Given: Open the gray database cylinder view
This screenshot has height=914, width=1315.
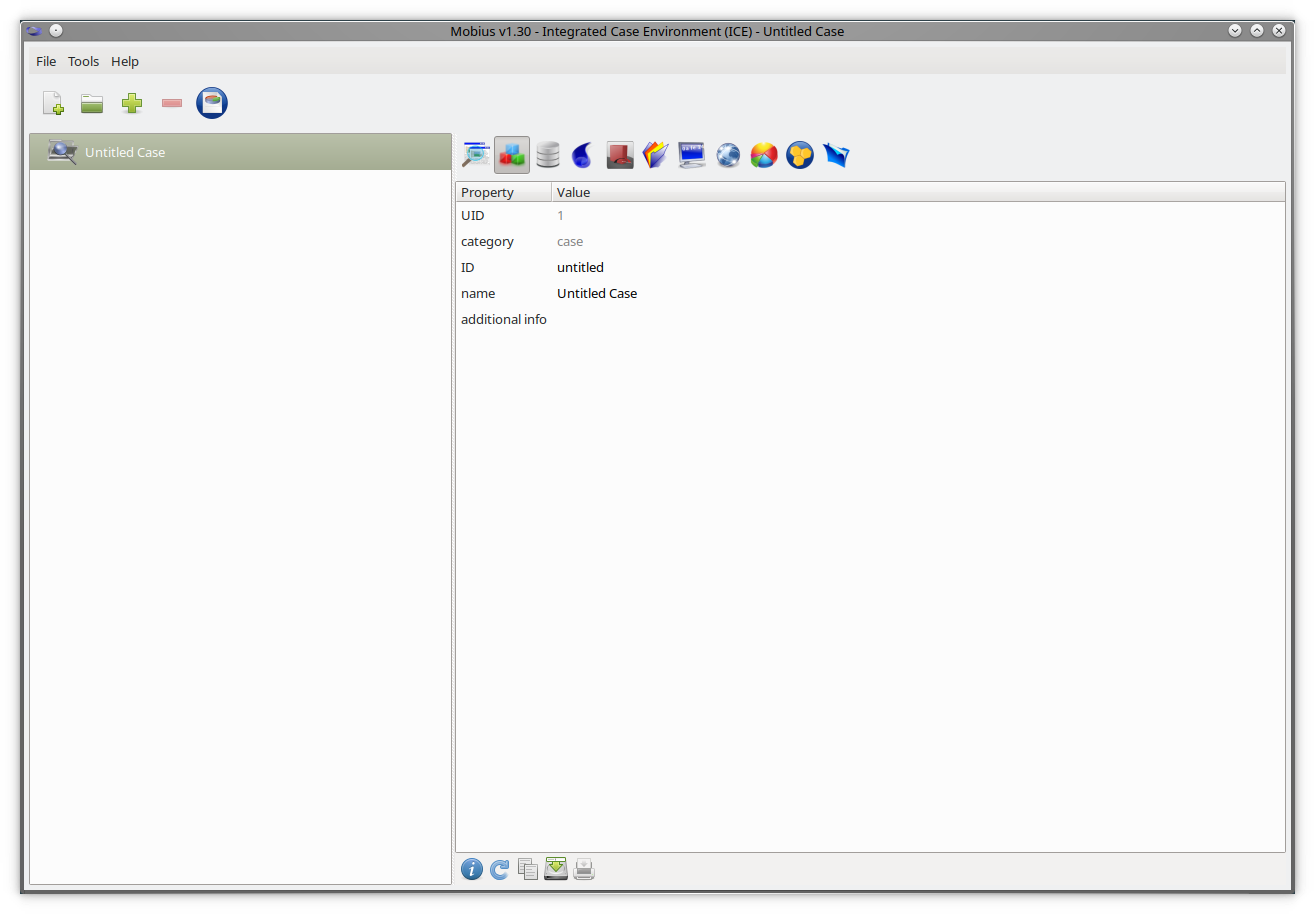Looking at the screenshot, I should pyautogui.click(x=548, y=155).
